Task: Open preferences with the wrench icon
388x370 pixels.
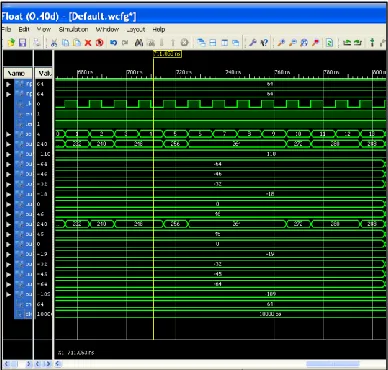Action: 253,43
